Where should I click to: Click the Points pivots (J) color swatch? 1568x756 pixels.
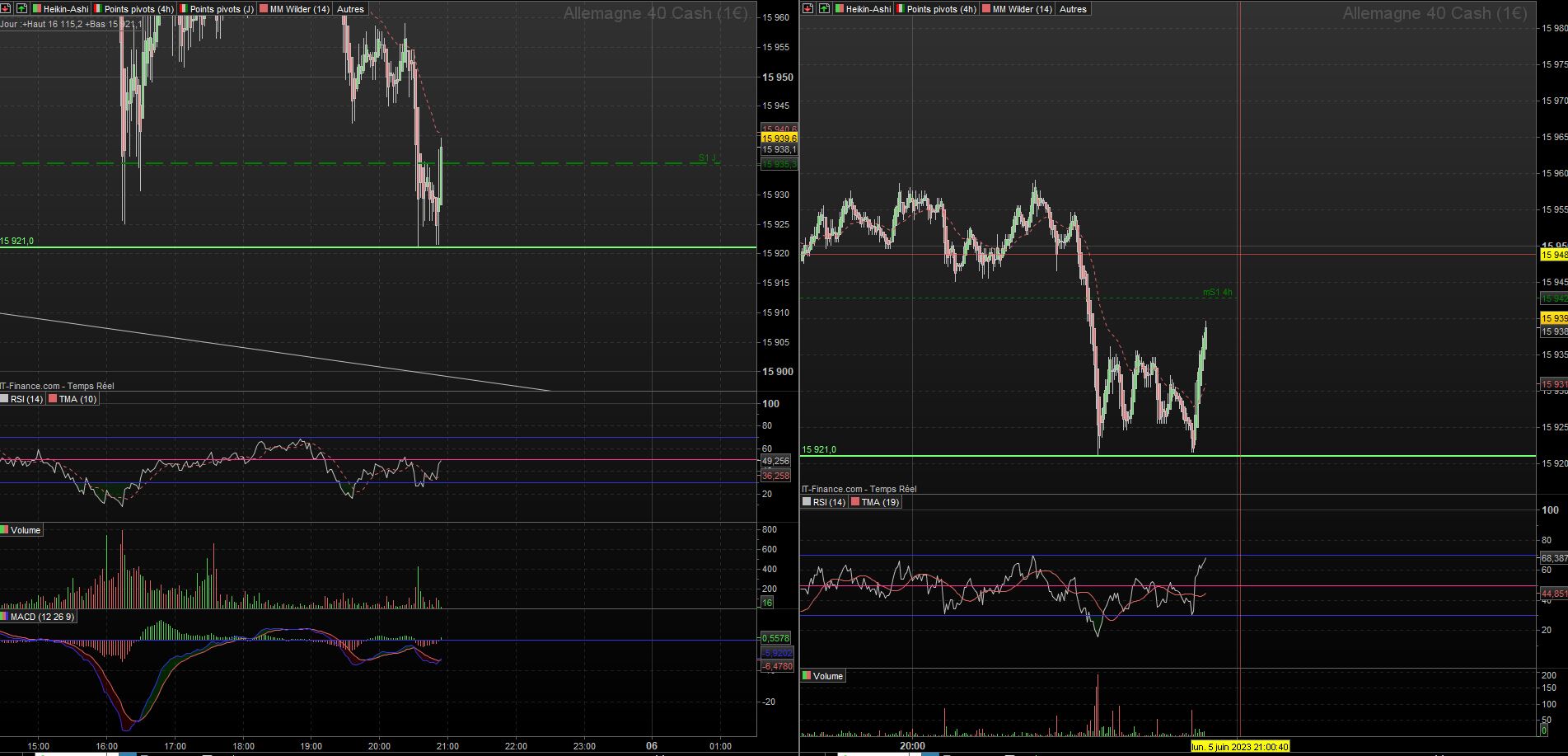pyautogui.click(x=184, y=9)
